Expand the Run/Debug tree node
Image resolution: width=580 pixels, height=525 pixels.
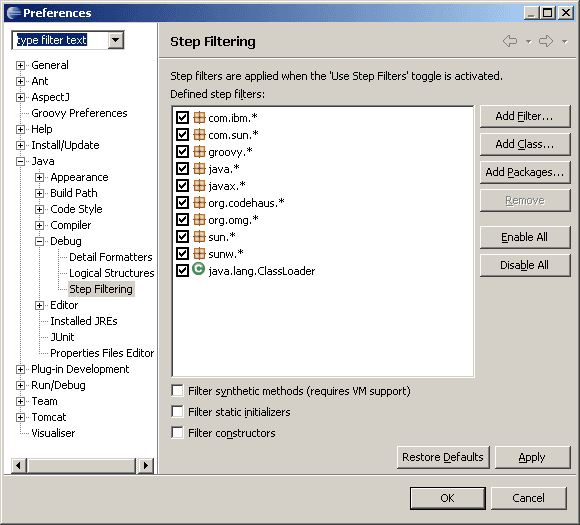click(21, 386)
